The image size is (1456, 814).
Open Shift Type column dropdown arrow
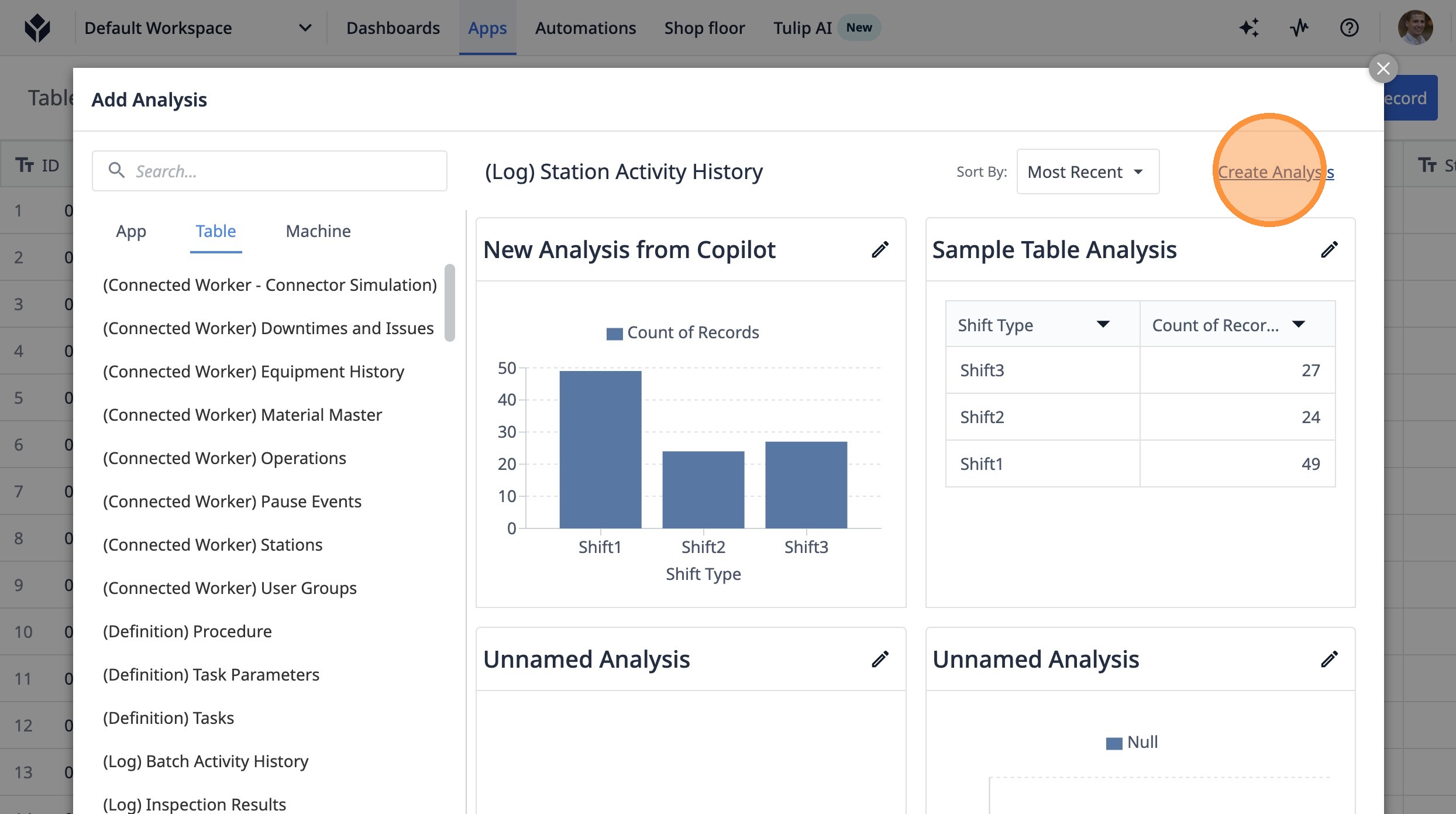coord(1103,325)
